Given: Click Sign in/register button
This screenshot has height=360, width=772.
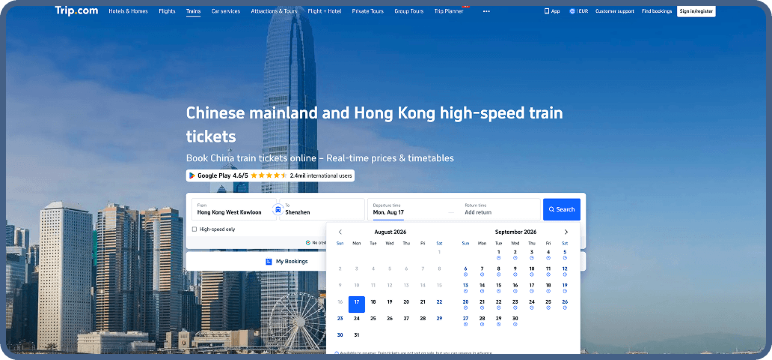Looking at the screenshot, I should pyautogui.click(x=696, y=11).
